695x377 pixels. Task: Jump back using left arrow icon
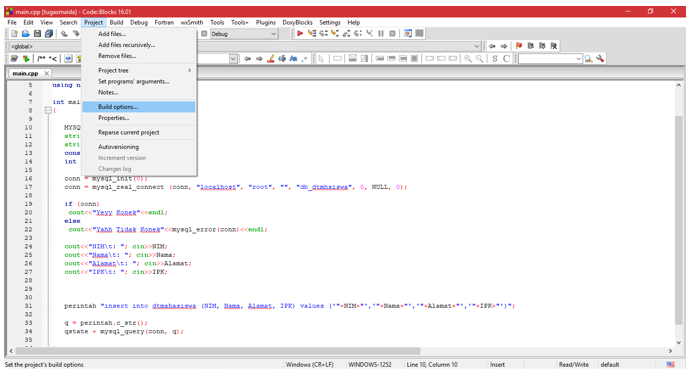492,46
